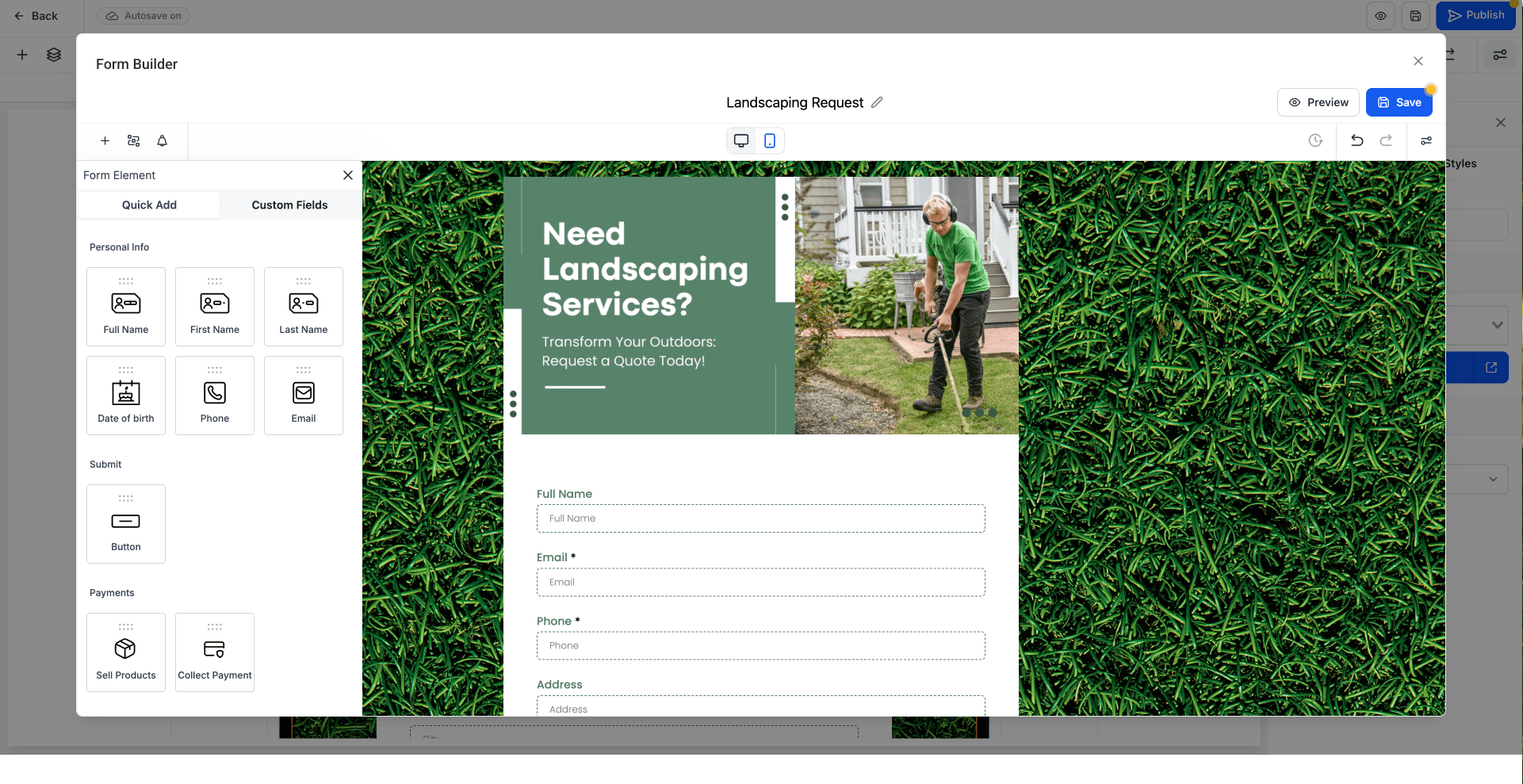The image size is (1523, 784).
Task: Open the layers icon in background editor
Action: point(54,55)
